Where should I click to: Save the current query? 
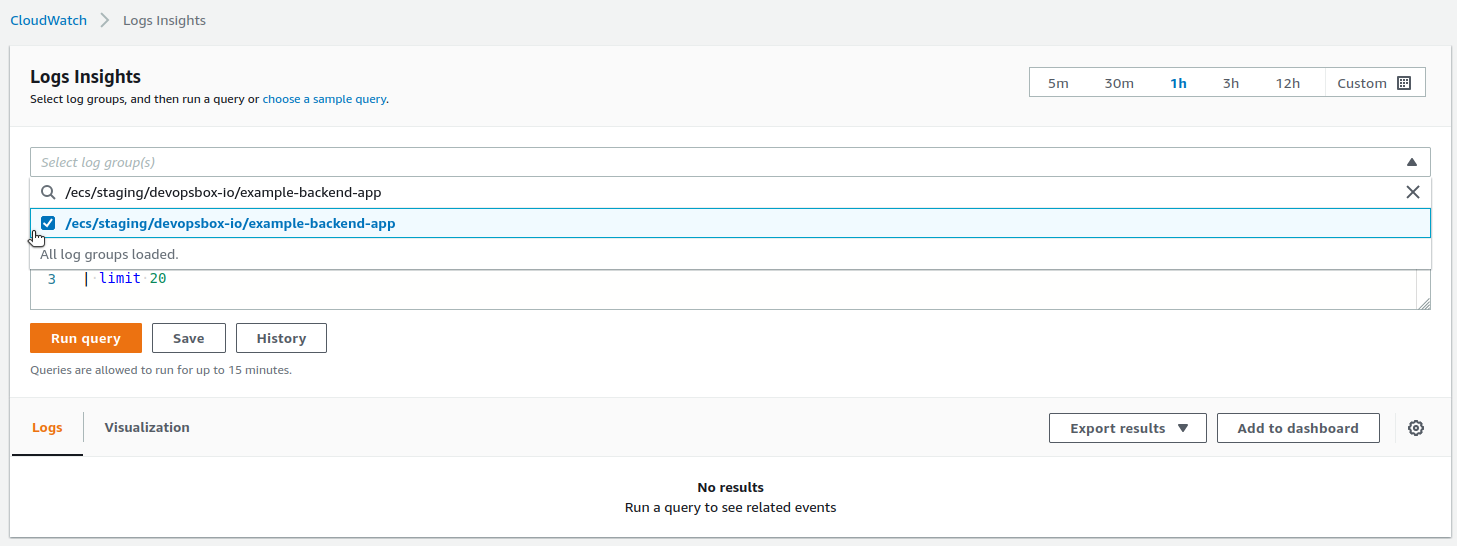[189, 338]
